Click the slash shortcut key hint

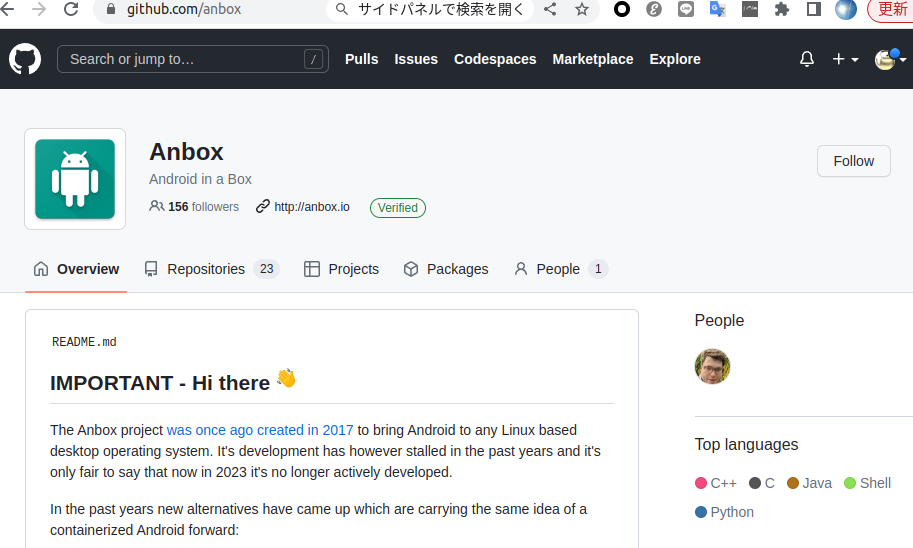[313, 59]
